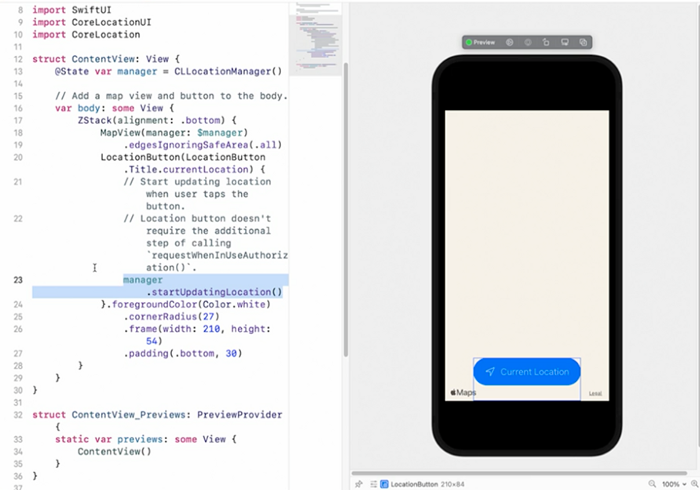Open preview device settings icon
Screen dimensions: 700x490
coord(564,43)
